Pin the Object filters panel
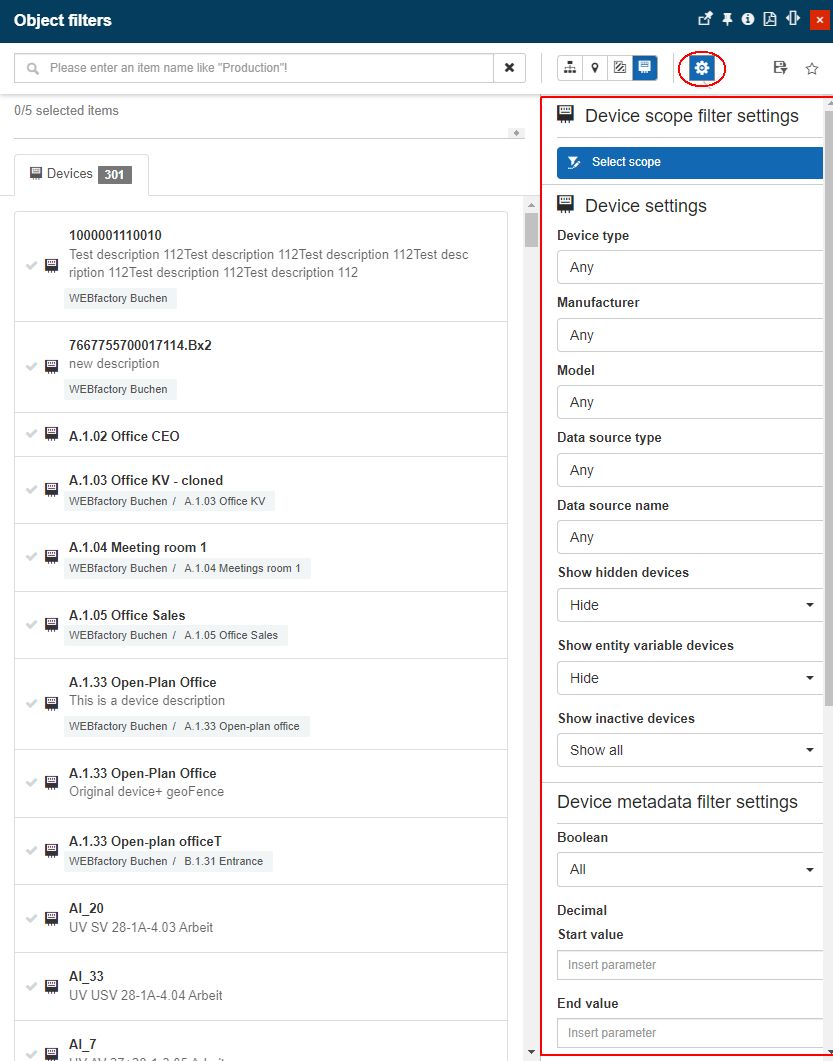This screenshot has width=833, height=1061. 727,19
